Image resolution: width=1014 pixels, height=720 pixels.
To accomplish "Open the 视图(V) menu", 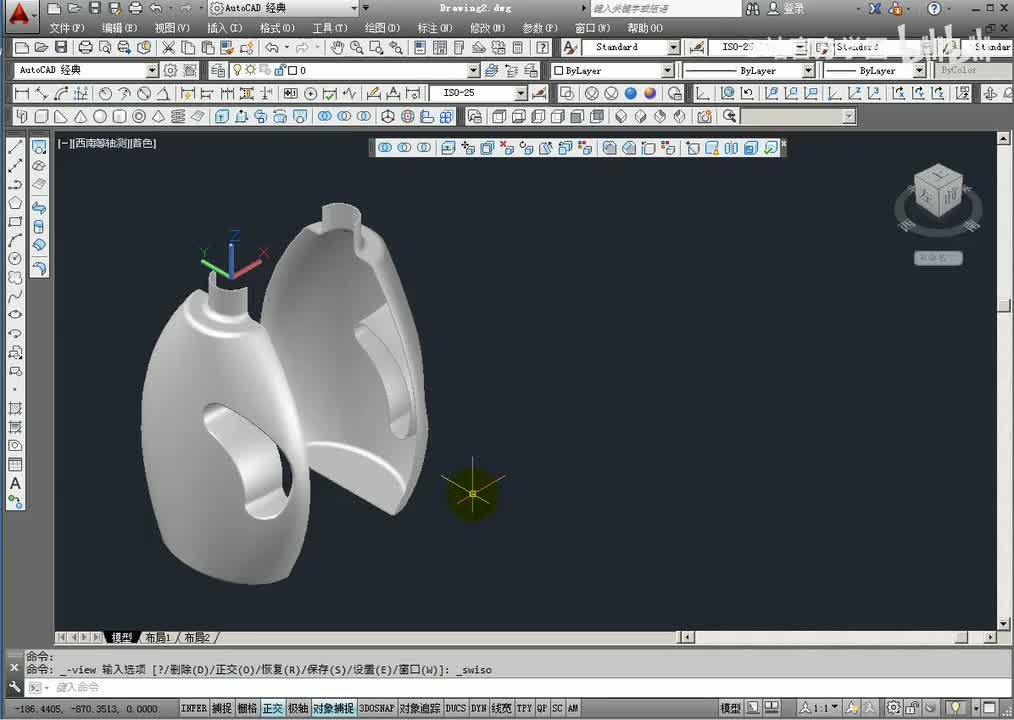I will [172, 28].
